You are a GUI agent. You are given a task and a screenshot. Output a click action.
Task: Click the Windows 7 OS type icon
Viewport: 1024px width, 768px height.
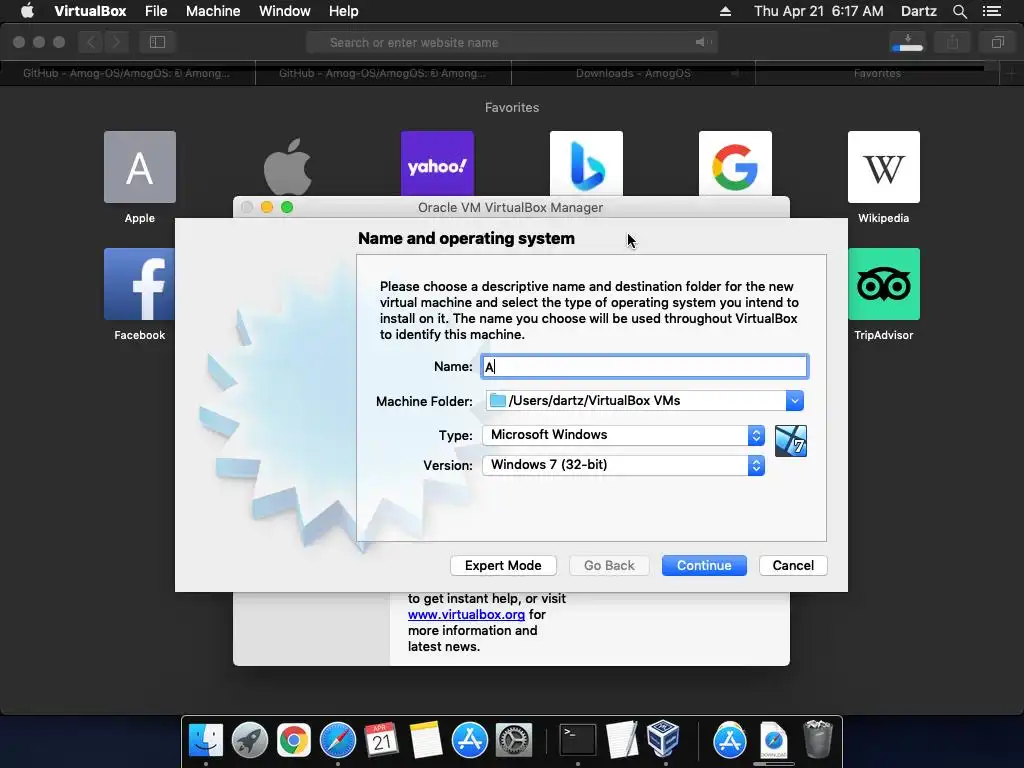tap(790, 441)
